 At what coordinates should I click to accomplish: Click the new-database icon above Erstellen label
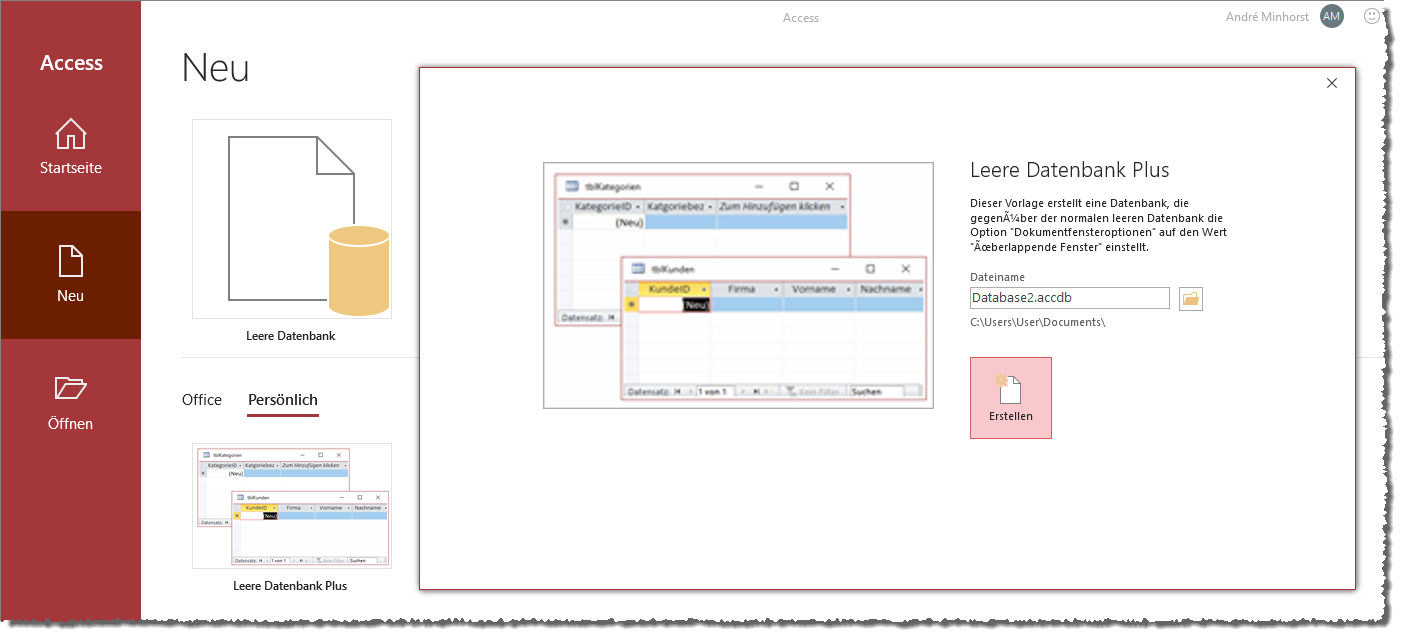pyautogui.click(x=1010, y=390)
